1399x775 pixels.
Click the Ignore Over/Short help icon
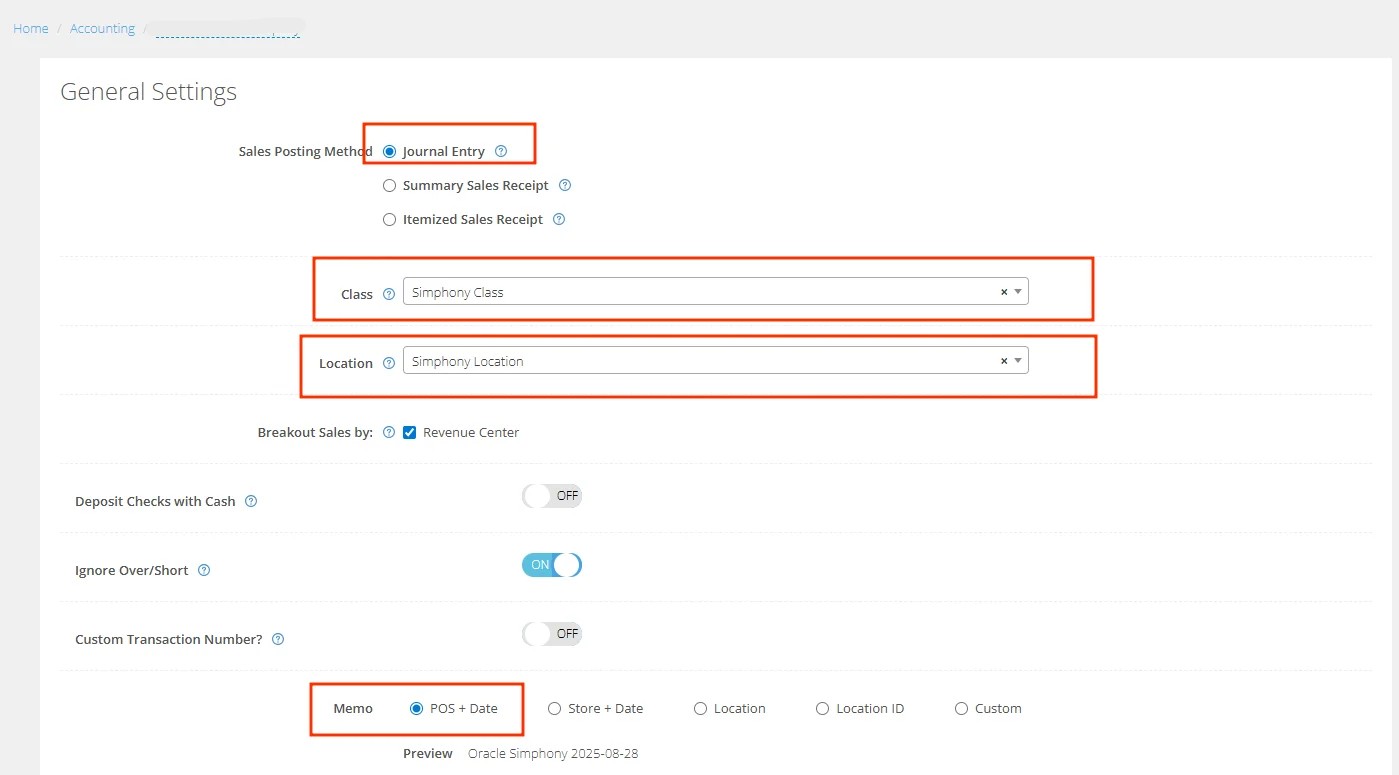[x=203, y=570]
